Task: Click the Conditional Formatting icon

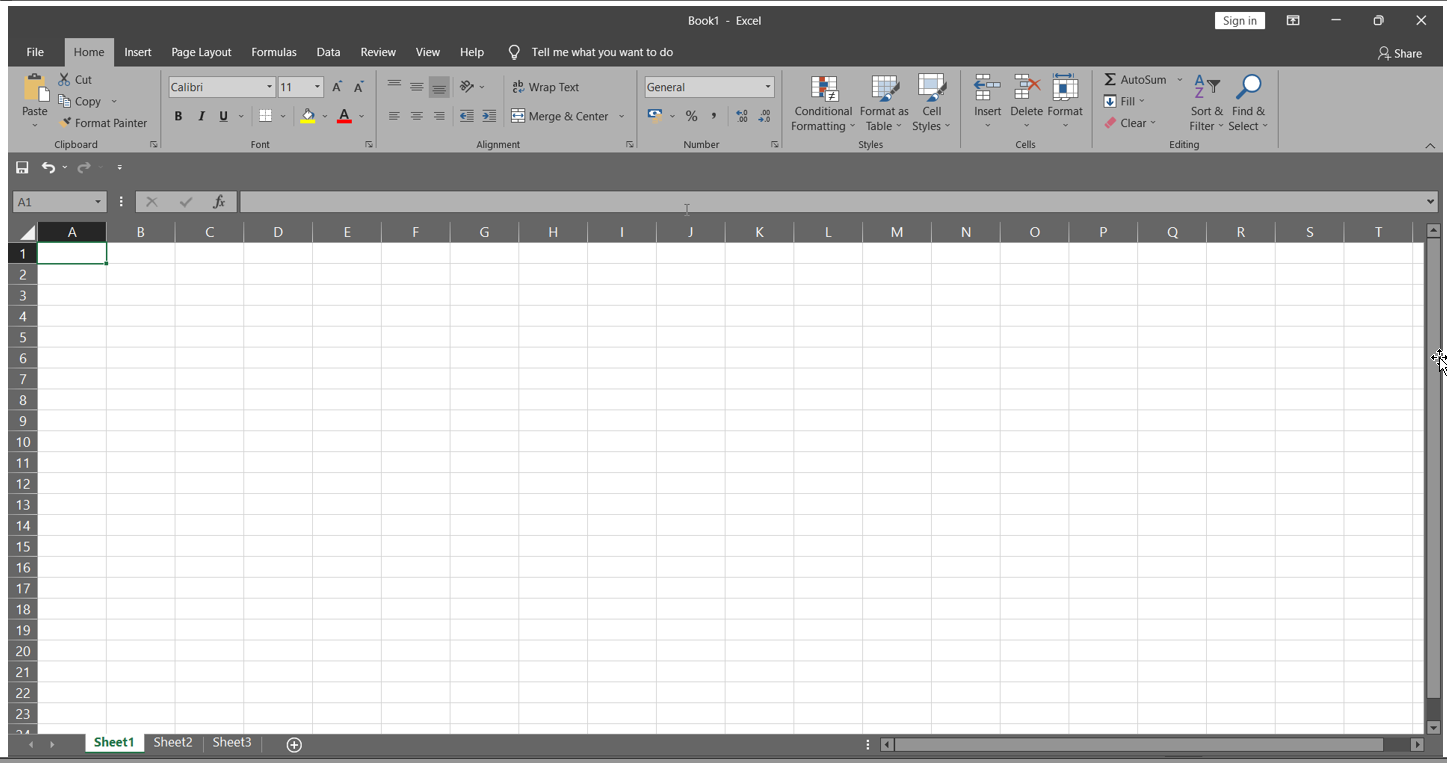Action: [x=824, y=89]
